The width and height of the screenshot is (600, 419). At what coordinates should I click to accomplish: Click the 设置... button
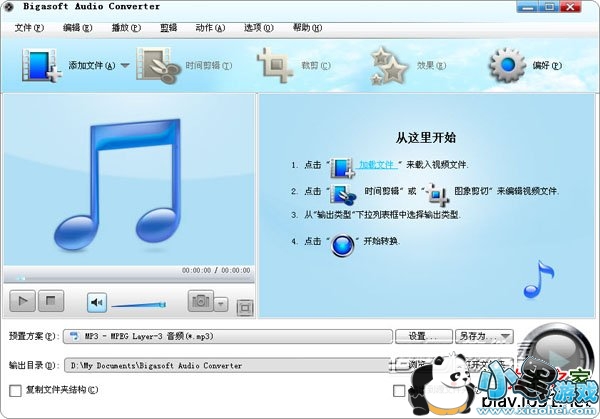click(x=423, y=336)
